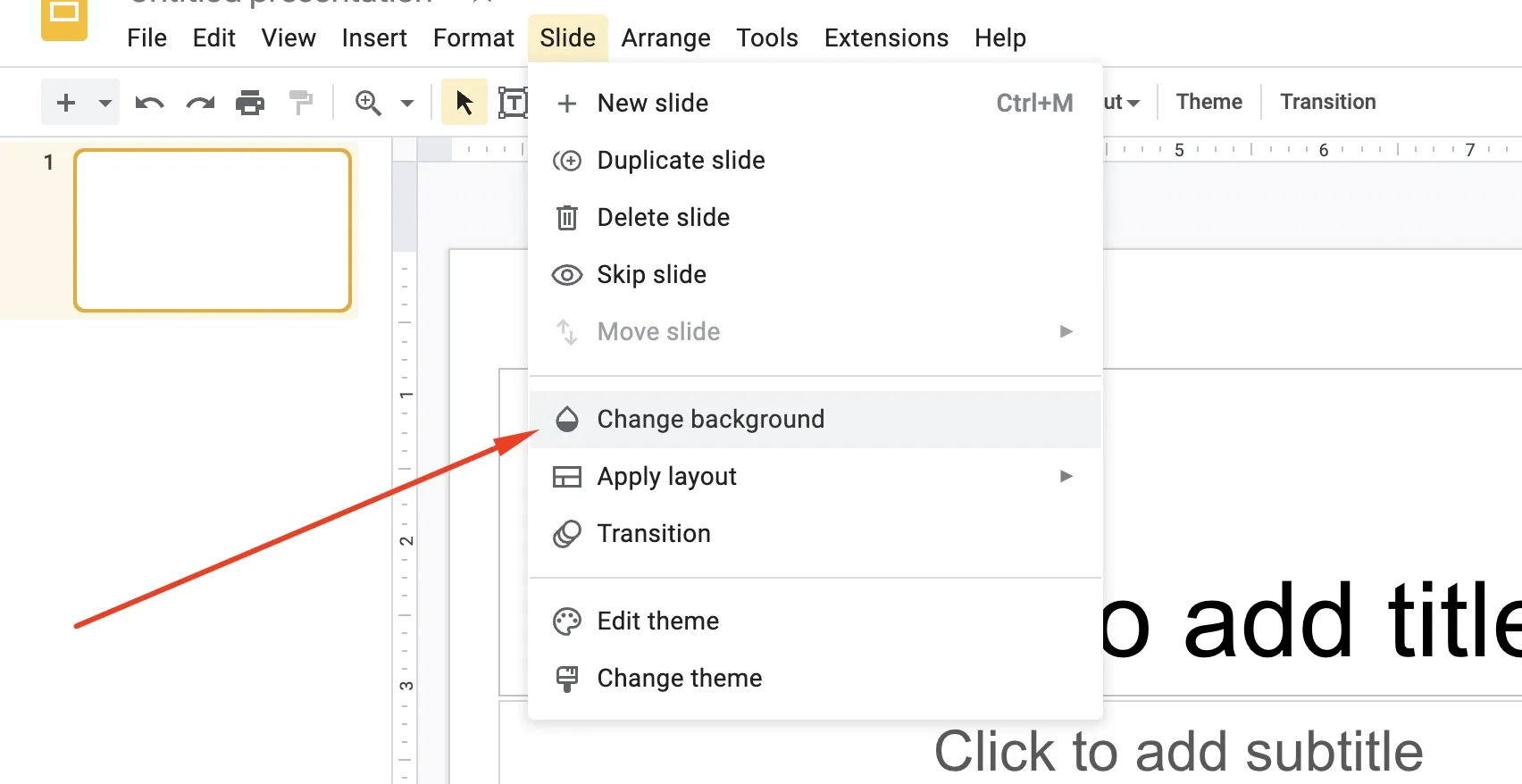The image size is (1522, 784).
Task: Click the Theme toolbar button
Action: click(x=1208, y=102)
